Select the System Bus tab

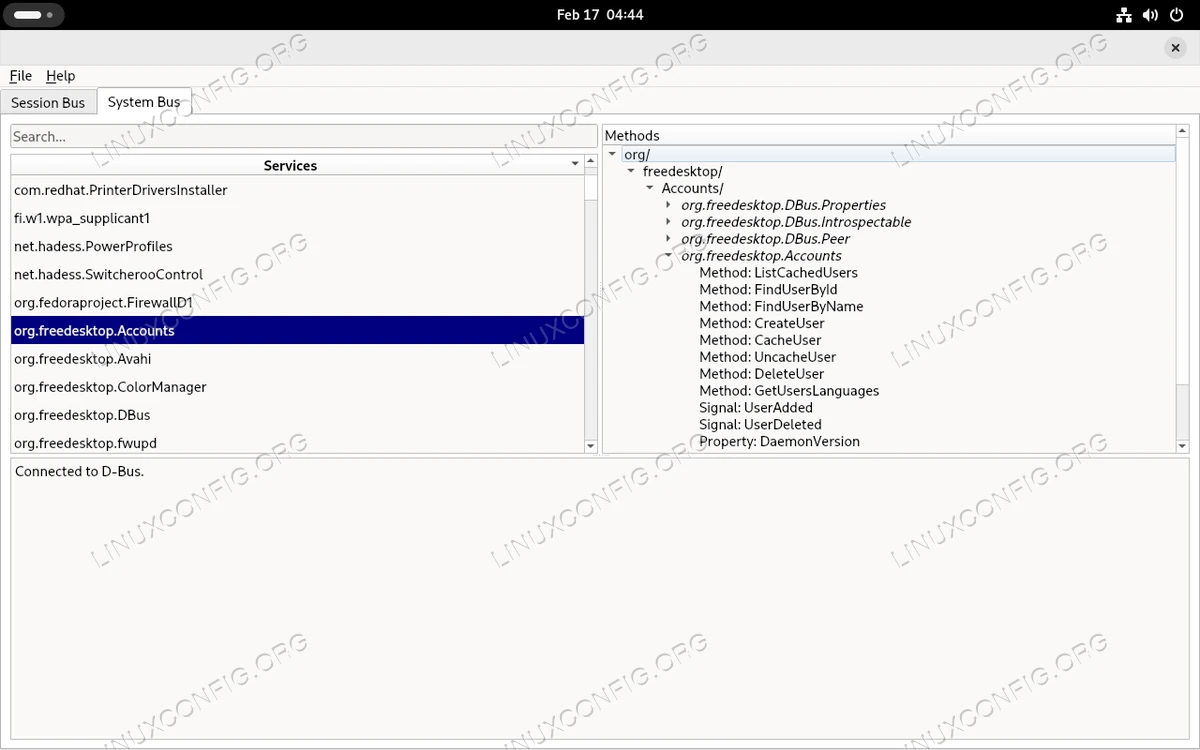coord(144,102)
